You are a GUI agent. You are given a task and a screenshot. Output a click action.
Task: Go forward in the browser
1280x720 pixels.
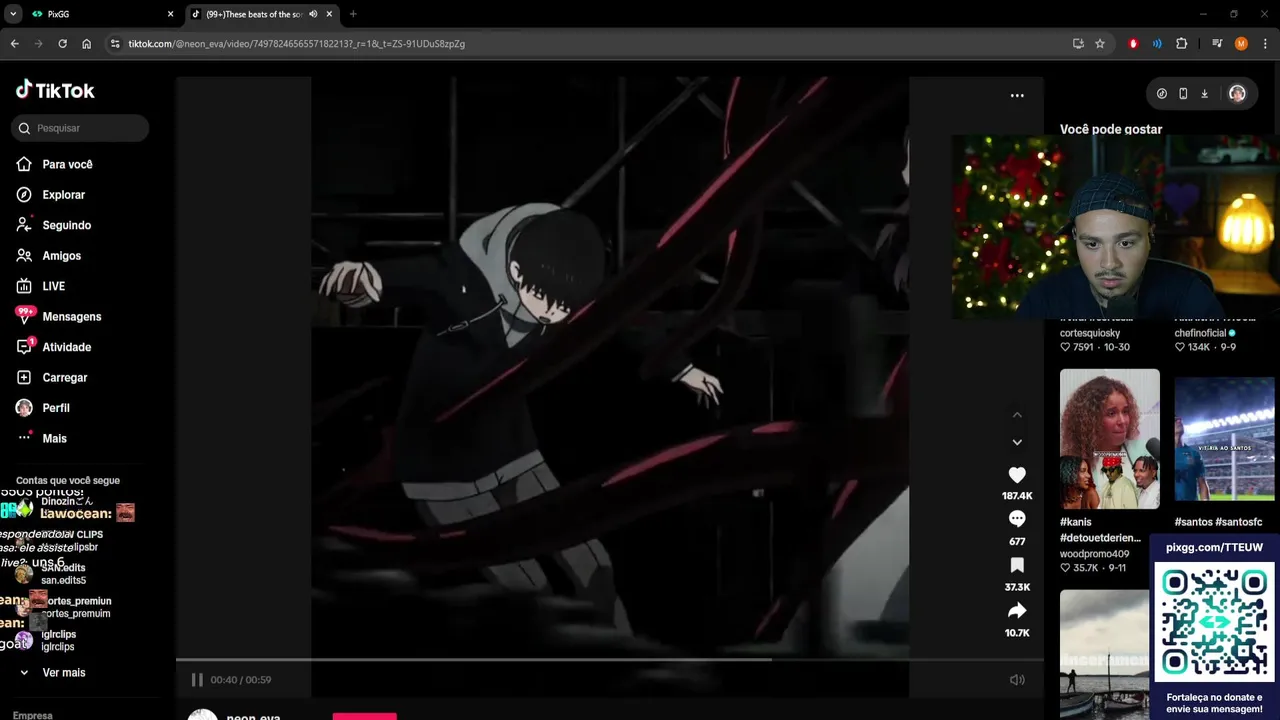coord(38,44)
